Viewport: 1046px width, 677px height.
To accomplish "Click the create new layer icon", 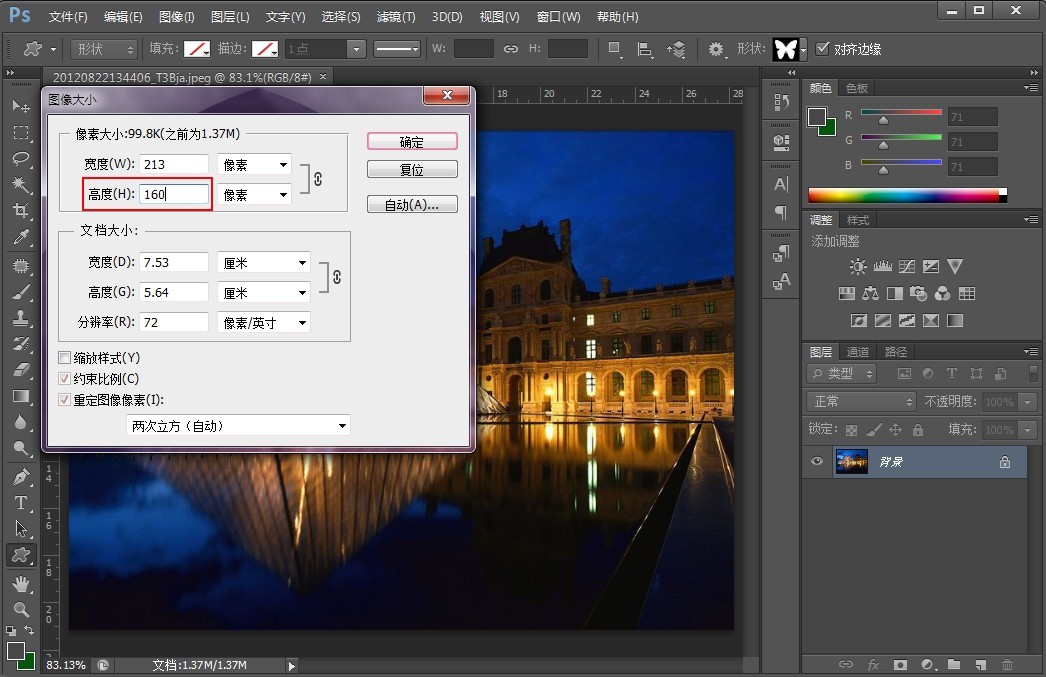I will click(x=980, y=664).
